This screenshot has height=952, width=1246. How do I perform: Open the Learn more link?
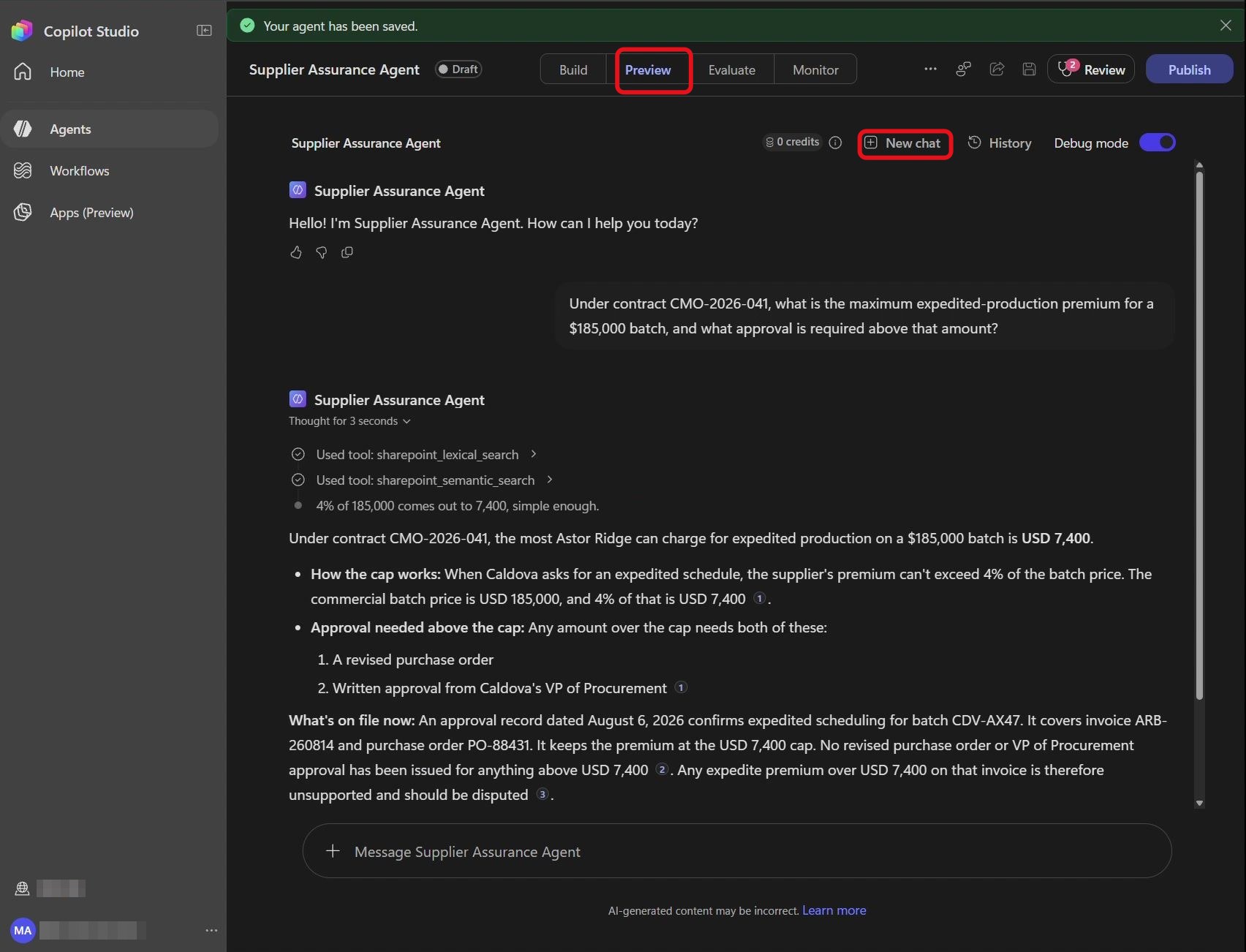click(834, 910)
